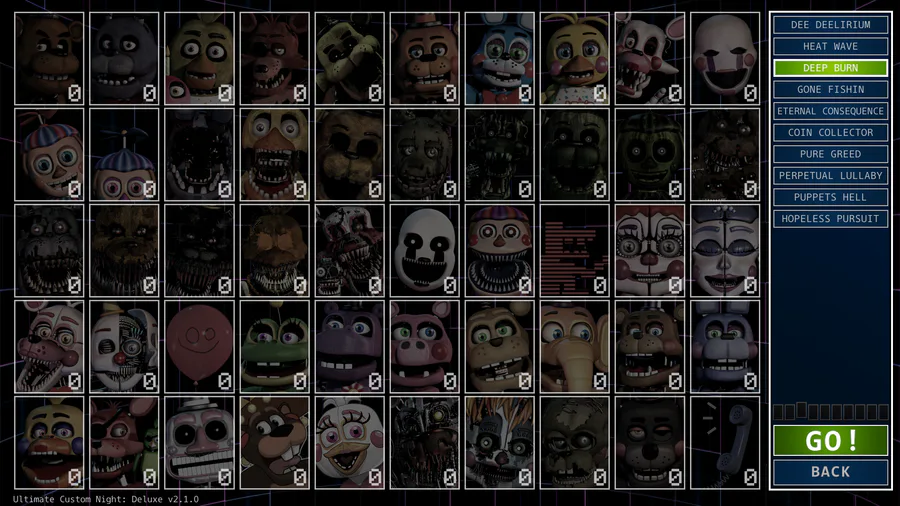This screenshot has width=900, height=506.
Task: Click the raised page indicator bar above the GO! button
Action: point(801,410)
